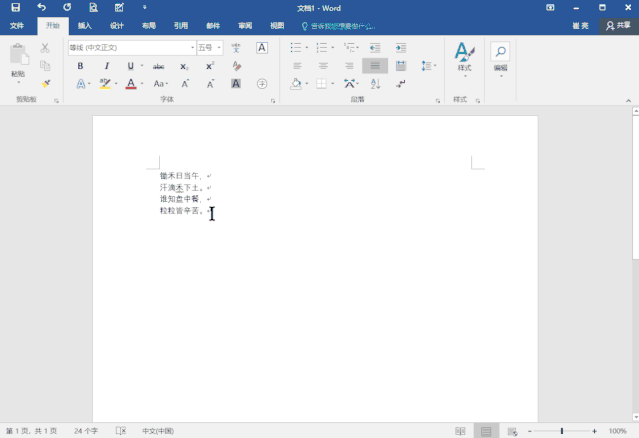Viewport: 639px width, 438px height.
Task: Select the Format Painter brush icon
Action: (45, 83)
